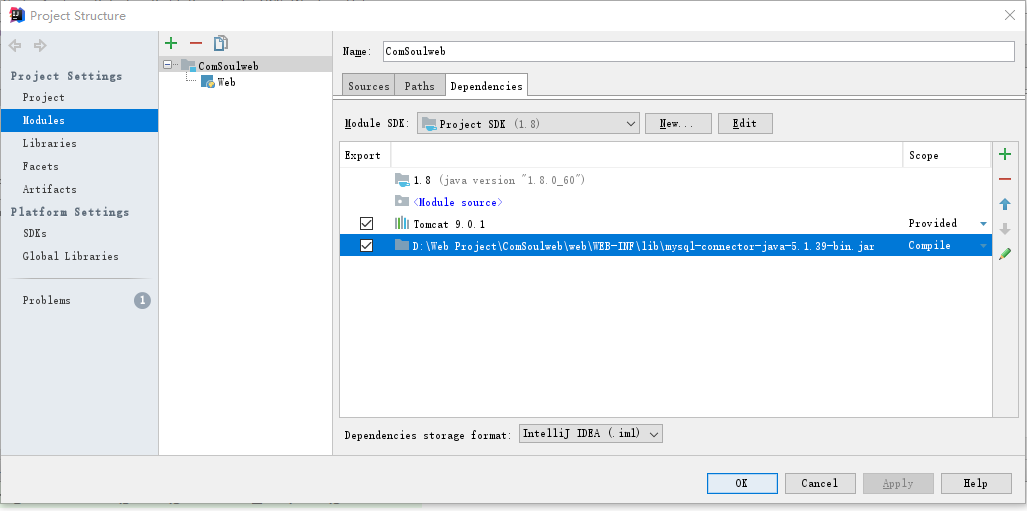Viewport: 1027px width, 511px height.
Task: Move the dependency up with the blue arrow
Action: 1005,204
